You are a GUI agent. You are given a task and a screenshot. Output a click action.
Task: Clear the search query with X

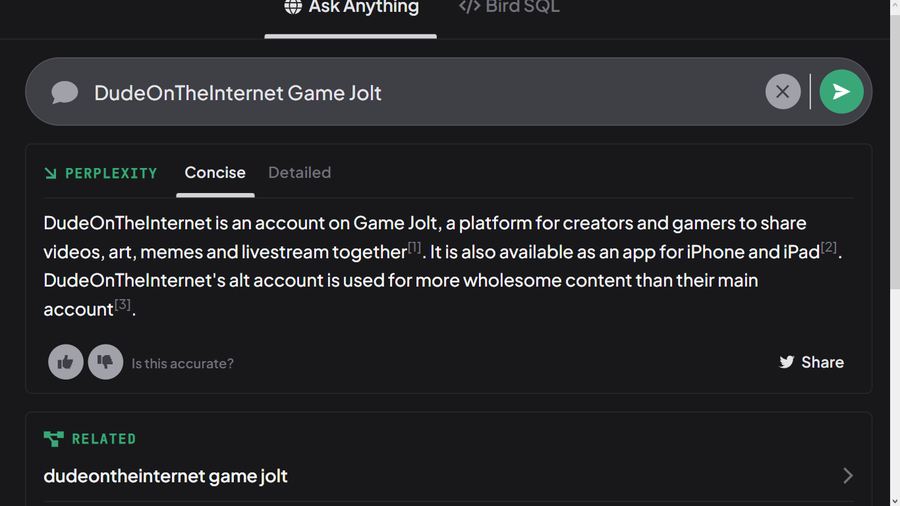[783, 92]
